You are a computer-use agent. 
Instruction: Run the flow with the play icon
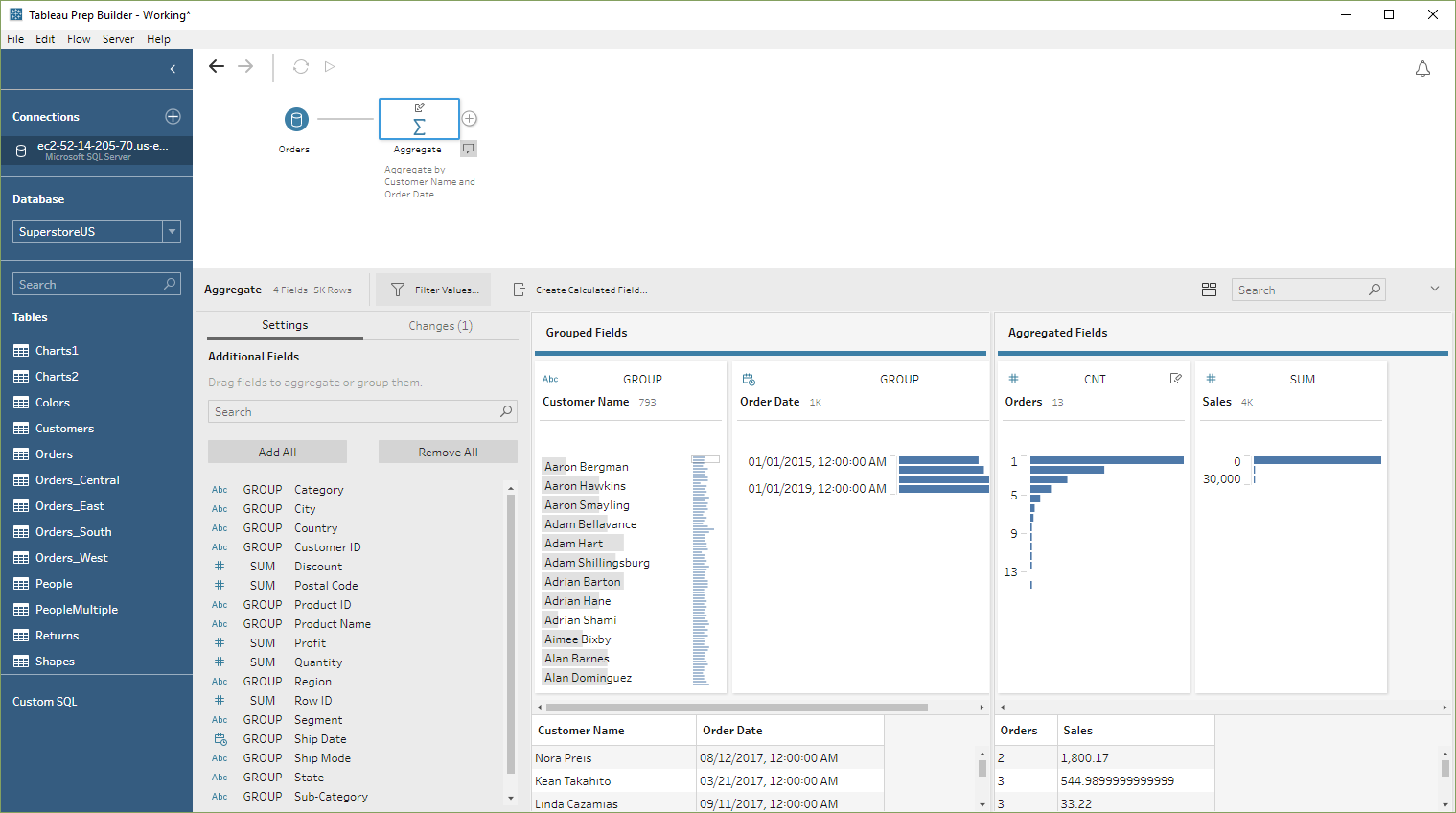[x=330, y=66]
